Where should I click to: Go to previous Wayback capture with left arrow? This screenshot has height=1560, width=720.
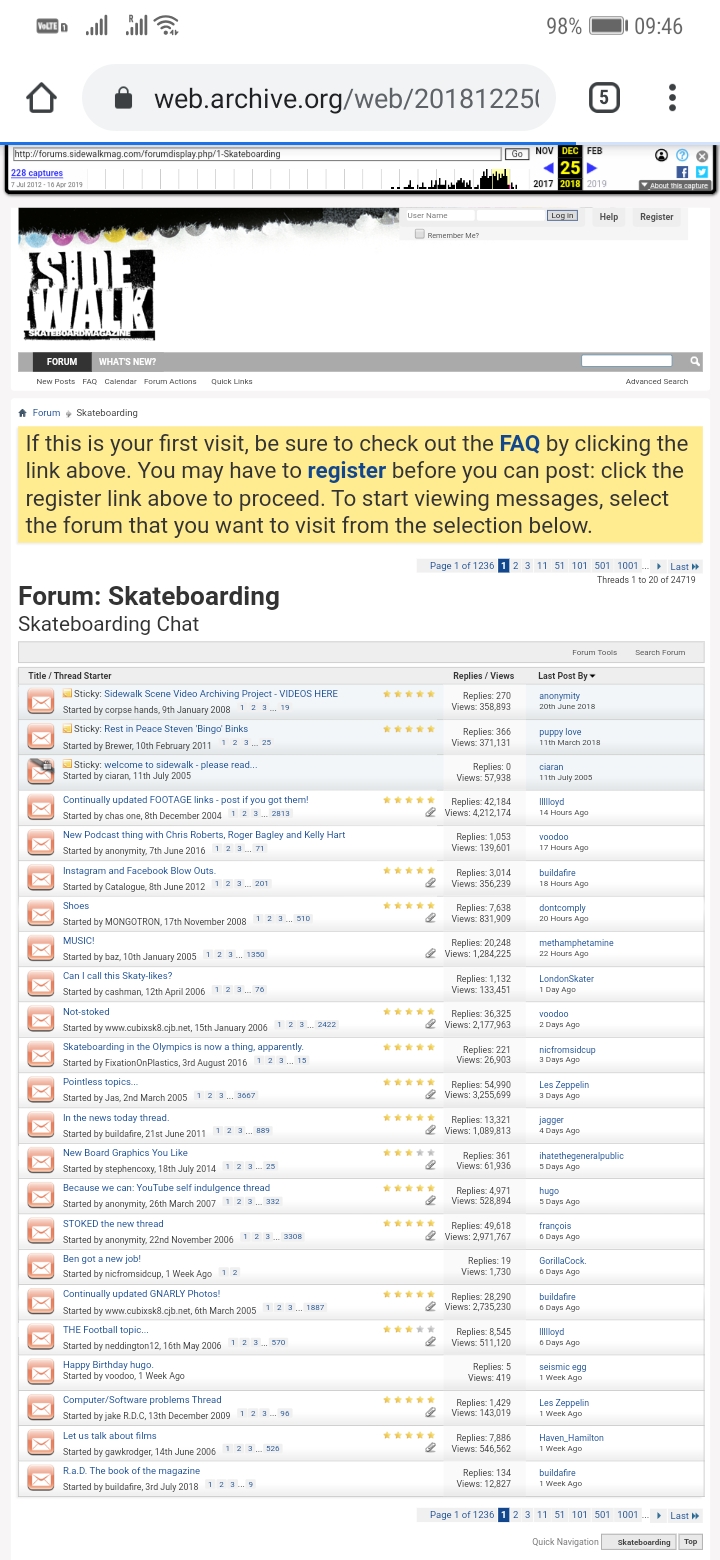(548, 168)
